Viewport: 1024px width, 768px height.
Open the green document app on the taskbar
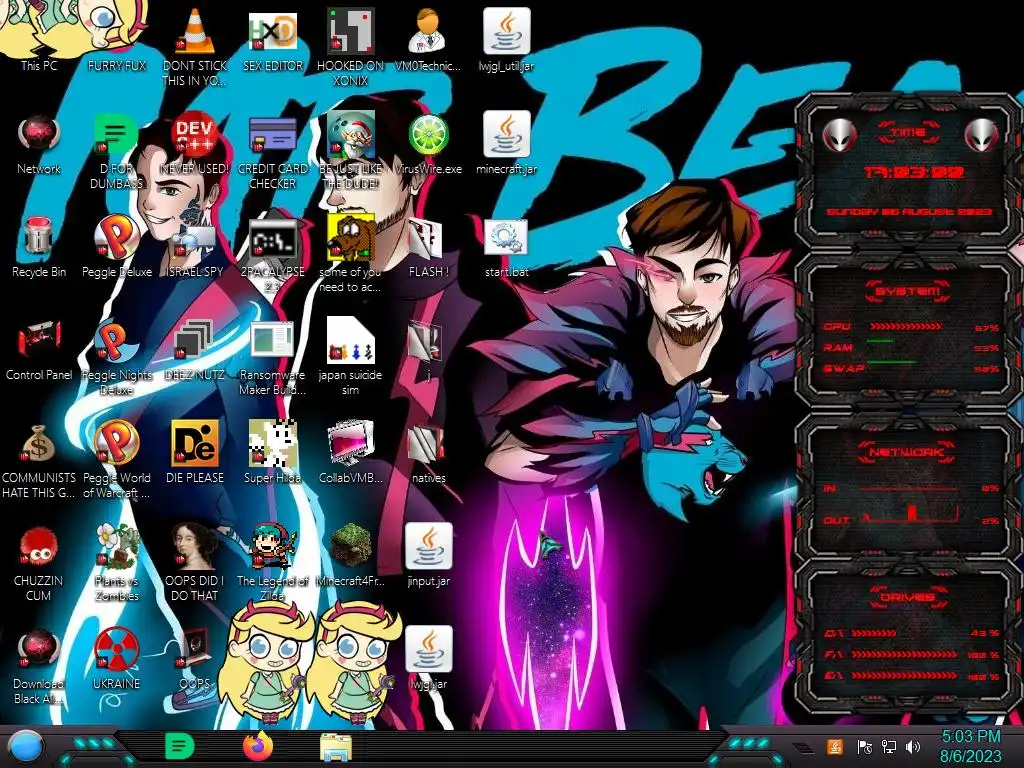(x=180, y=746)
